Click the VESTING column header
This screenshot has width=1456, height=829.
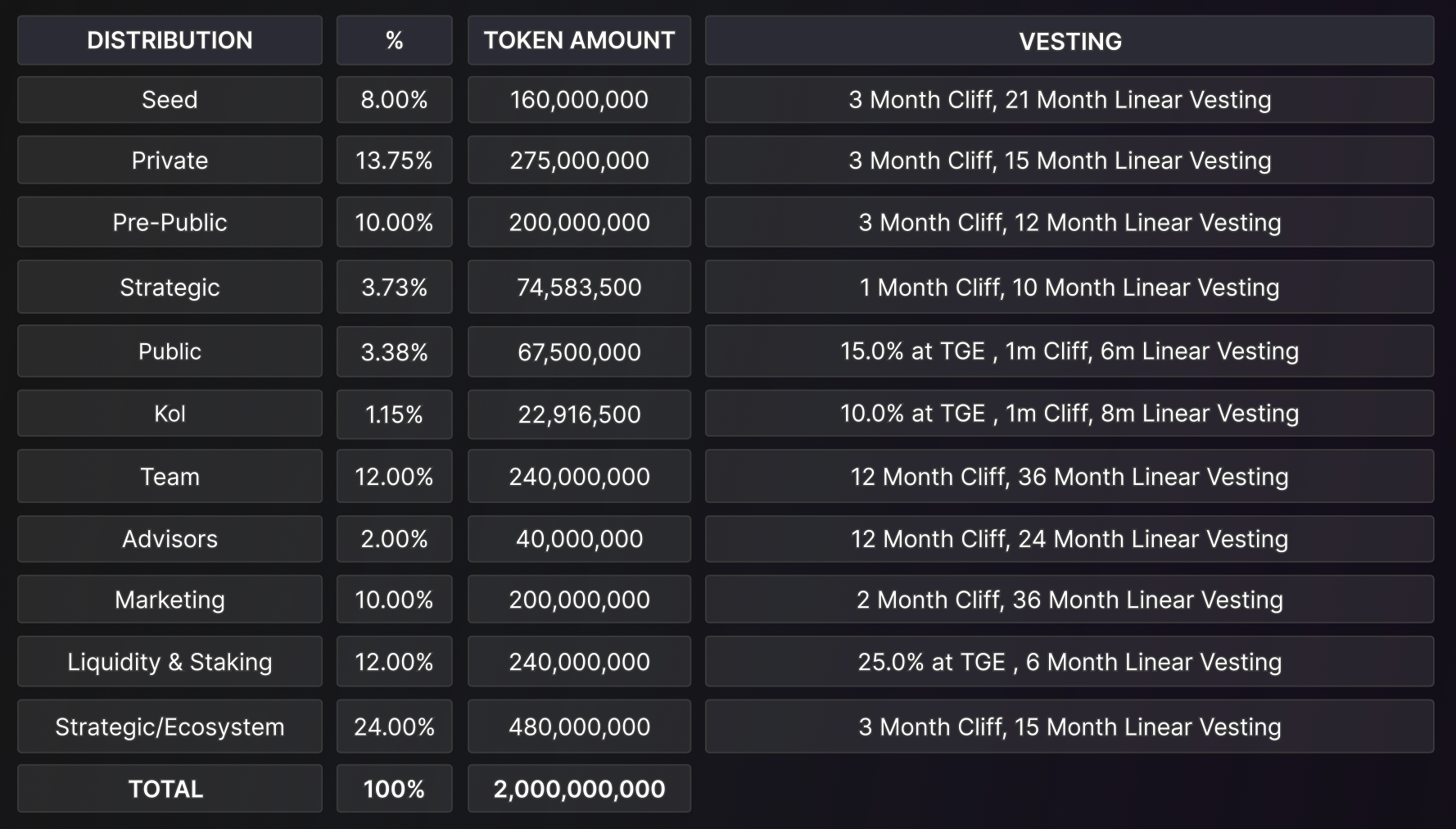pyautogui.click(x=1069, y=41)
